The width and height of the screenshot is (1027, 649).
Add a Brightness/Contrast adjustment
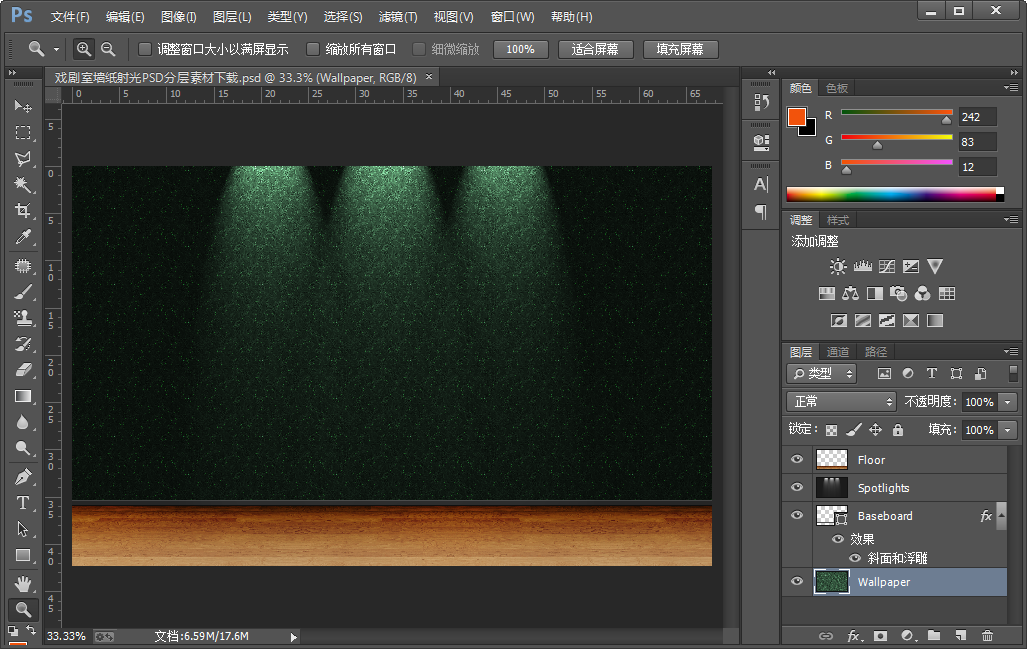(838, 267)
